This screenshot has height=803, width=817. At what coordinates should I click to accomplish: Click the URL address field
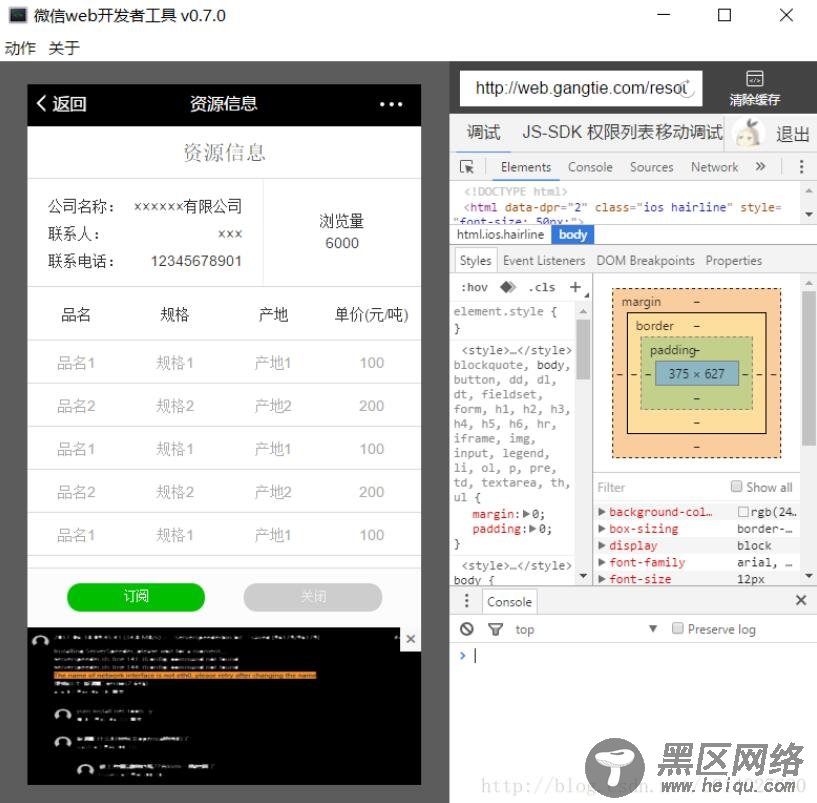point(581,88)
